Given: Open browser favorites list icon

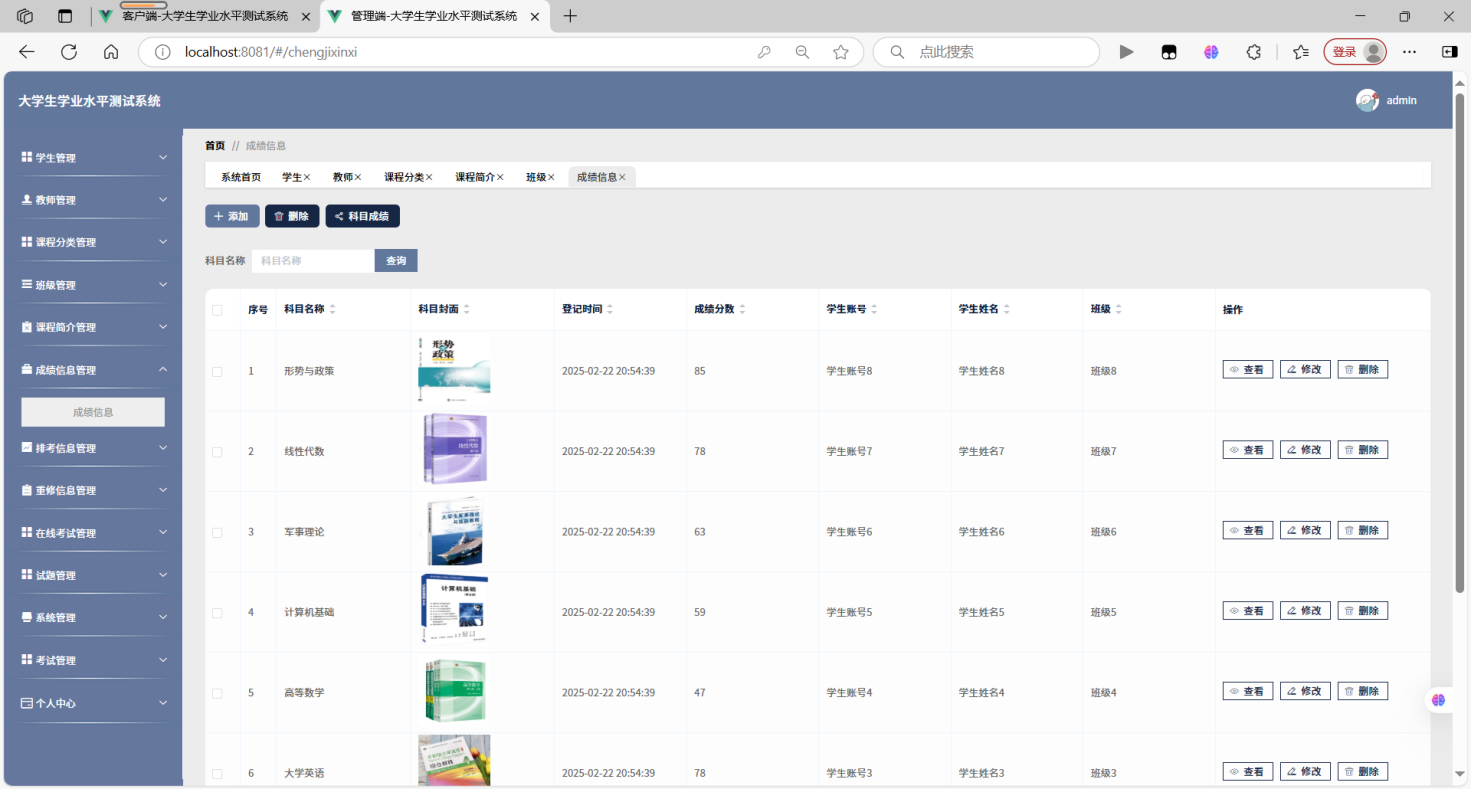Looking at the screenshot, I should (x=1300, y=52).
